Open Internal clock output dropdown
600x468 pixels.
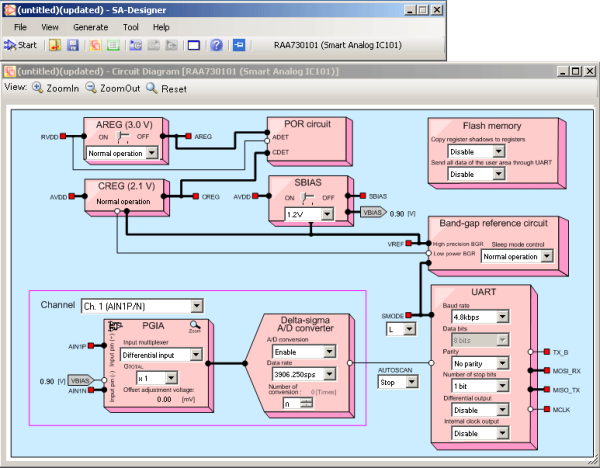coord(480,433)
